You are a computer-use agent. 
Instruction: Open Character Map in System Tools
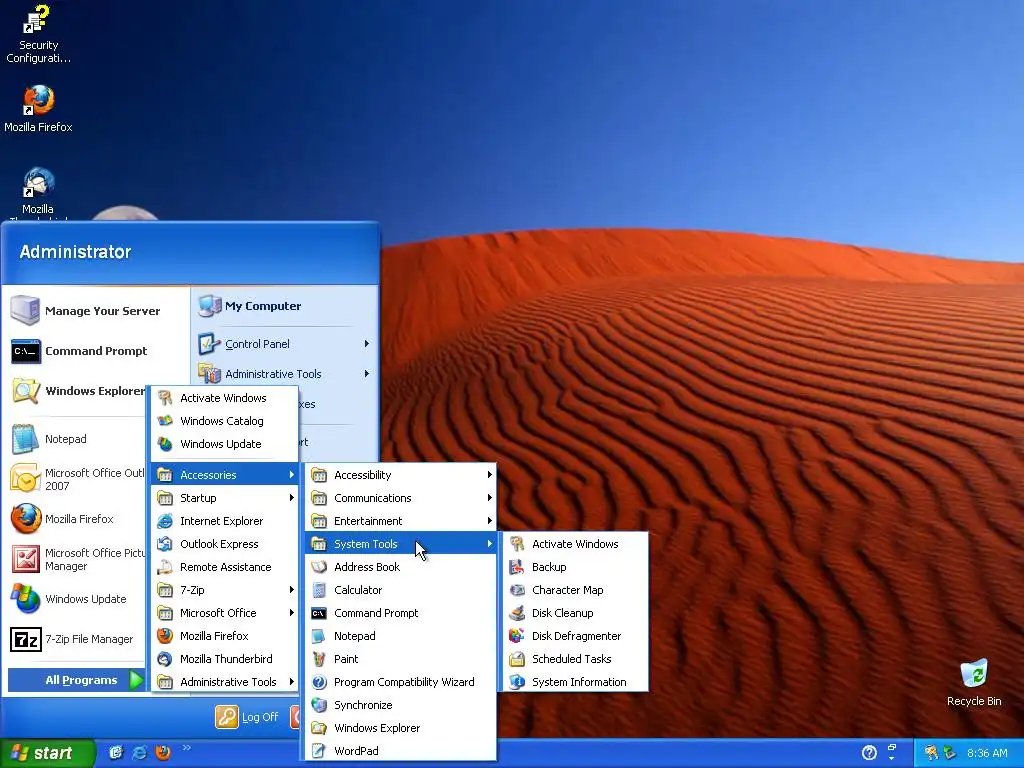pos(575,590)
